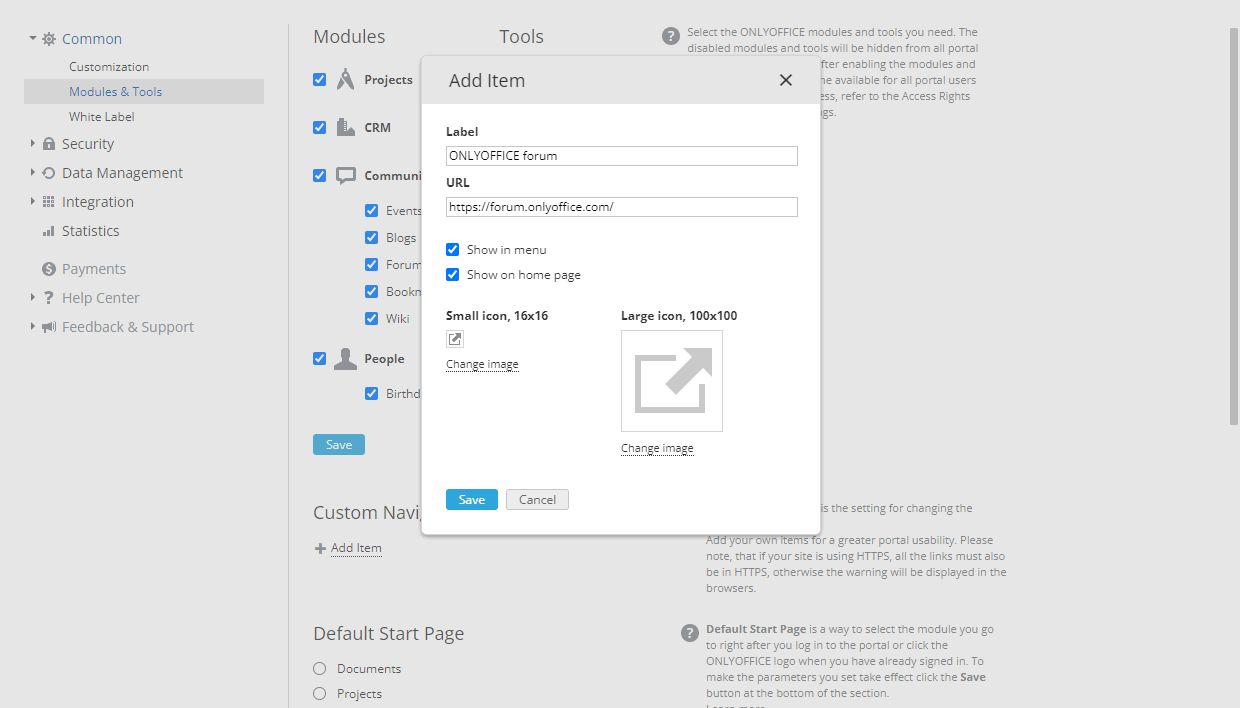
Task: Select Documents as default start page
Action: [x=319, y=668]
